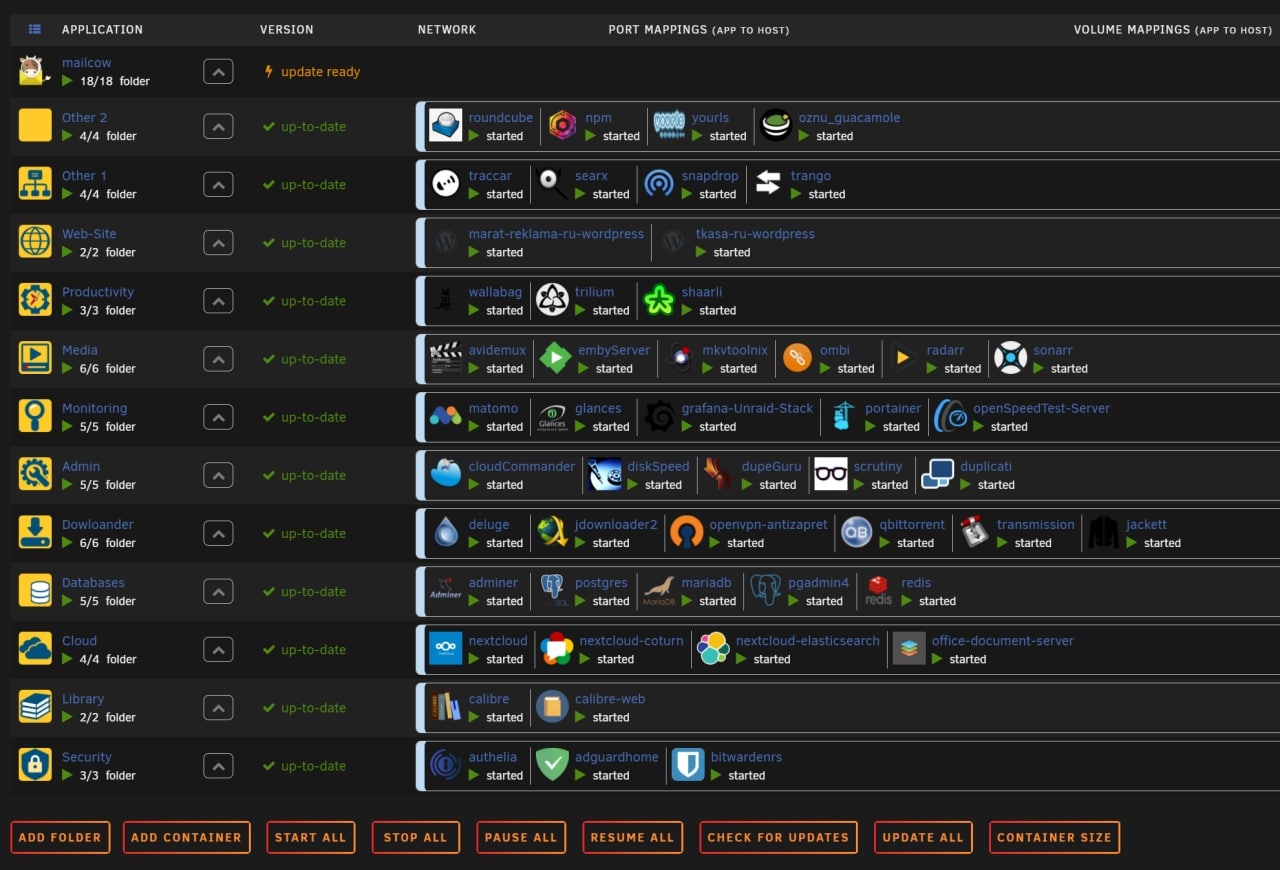
Task: Click the RESUME ALL button
Action: pos(632,837)
